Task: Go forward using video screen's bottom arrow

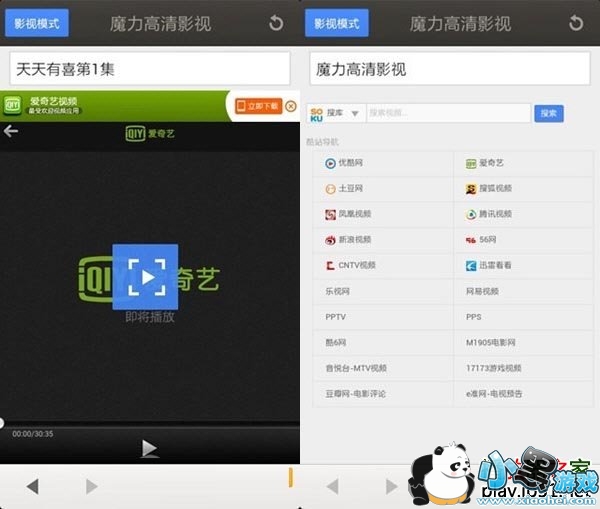Action: (x=92, y=486)
